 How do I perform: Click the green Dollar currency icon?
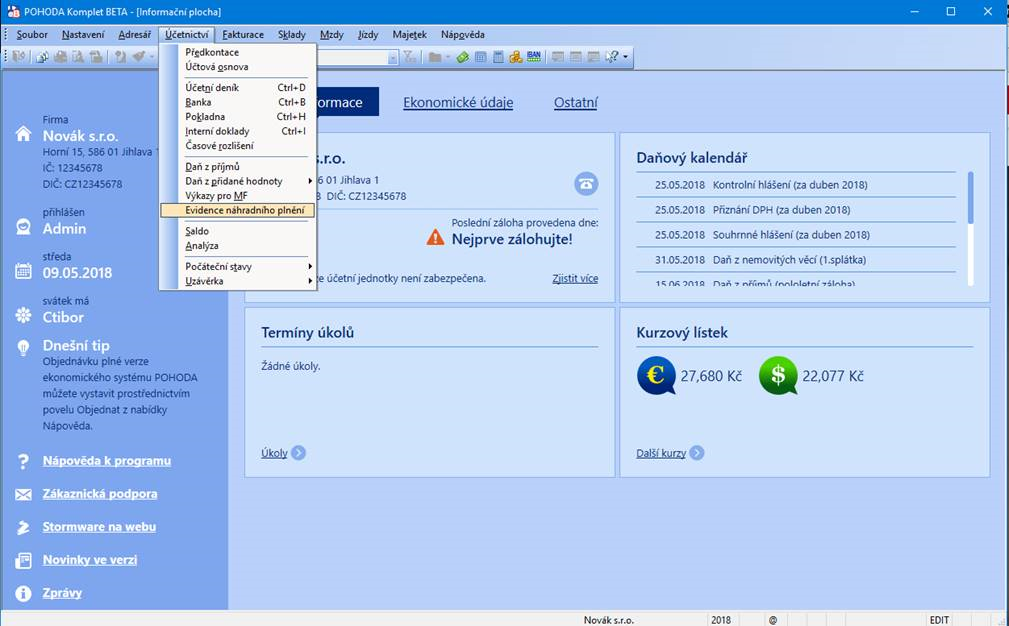778,375
